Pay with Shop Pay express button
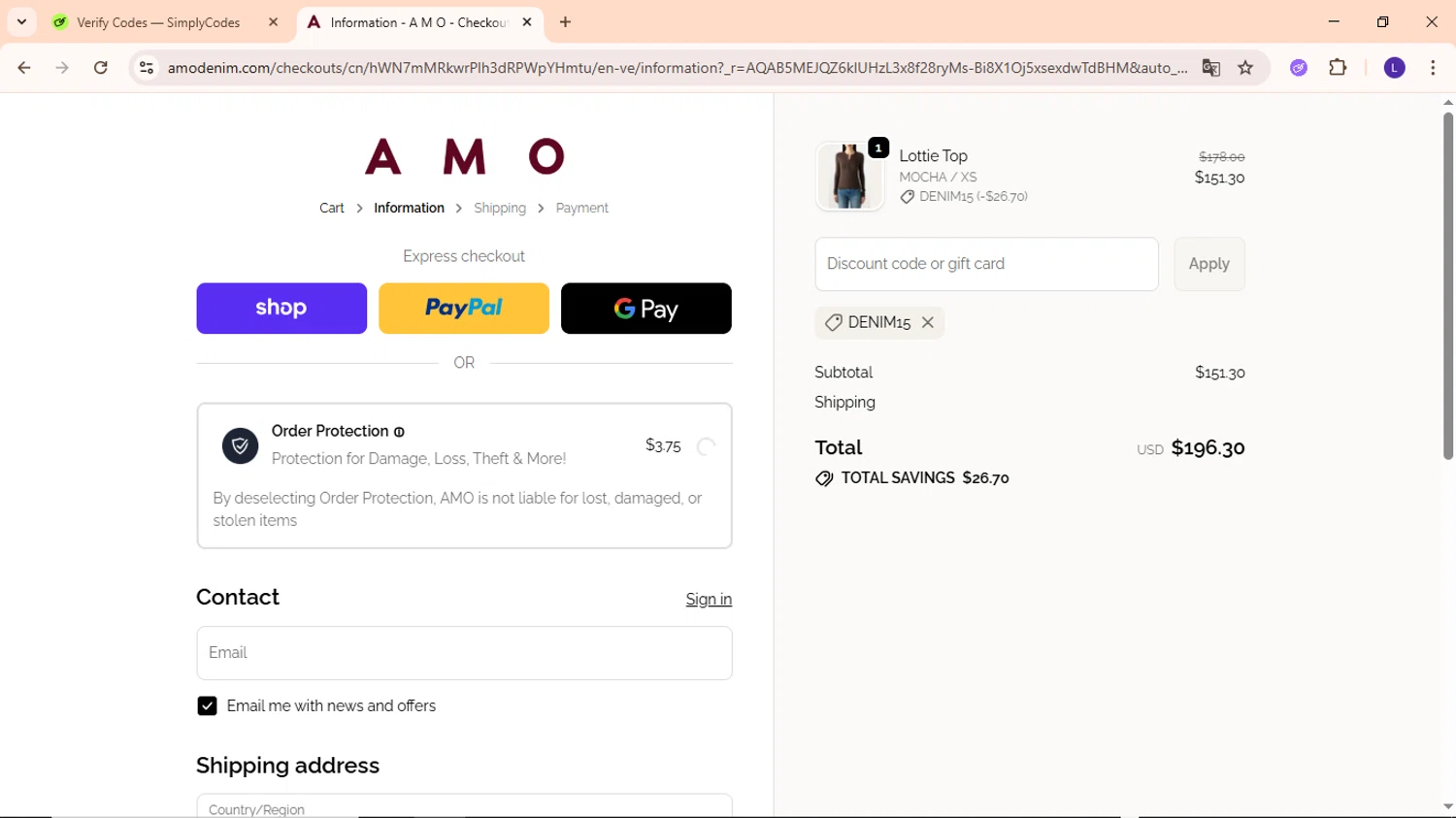 [281, 309]
